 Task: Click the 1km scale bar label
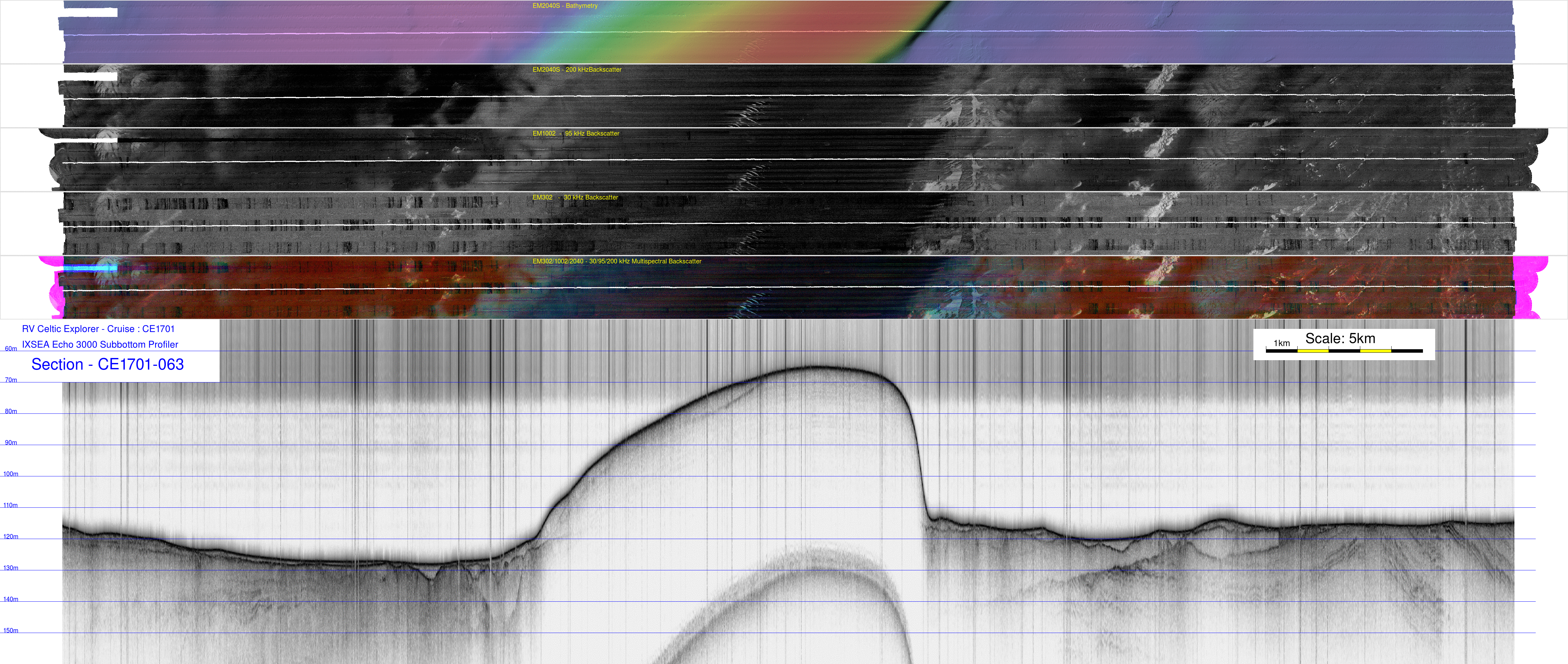[x=1281, y=343]
